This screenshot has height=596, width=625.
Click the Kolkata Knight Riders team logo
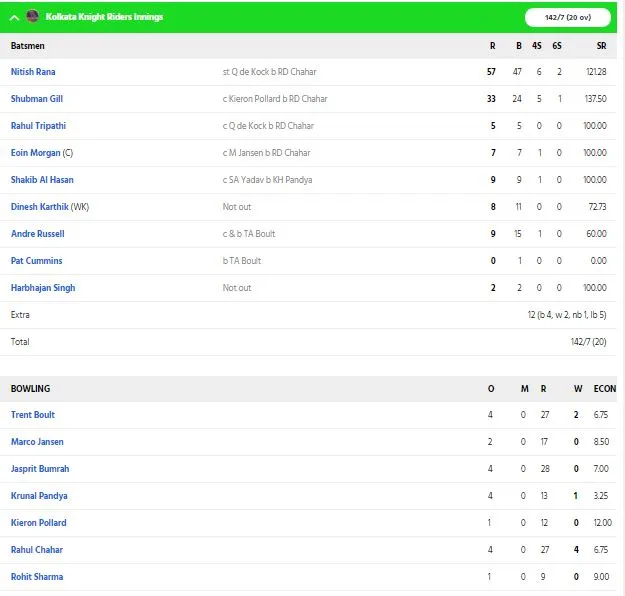[x=32, y=16]
